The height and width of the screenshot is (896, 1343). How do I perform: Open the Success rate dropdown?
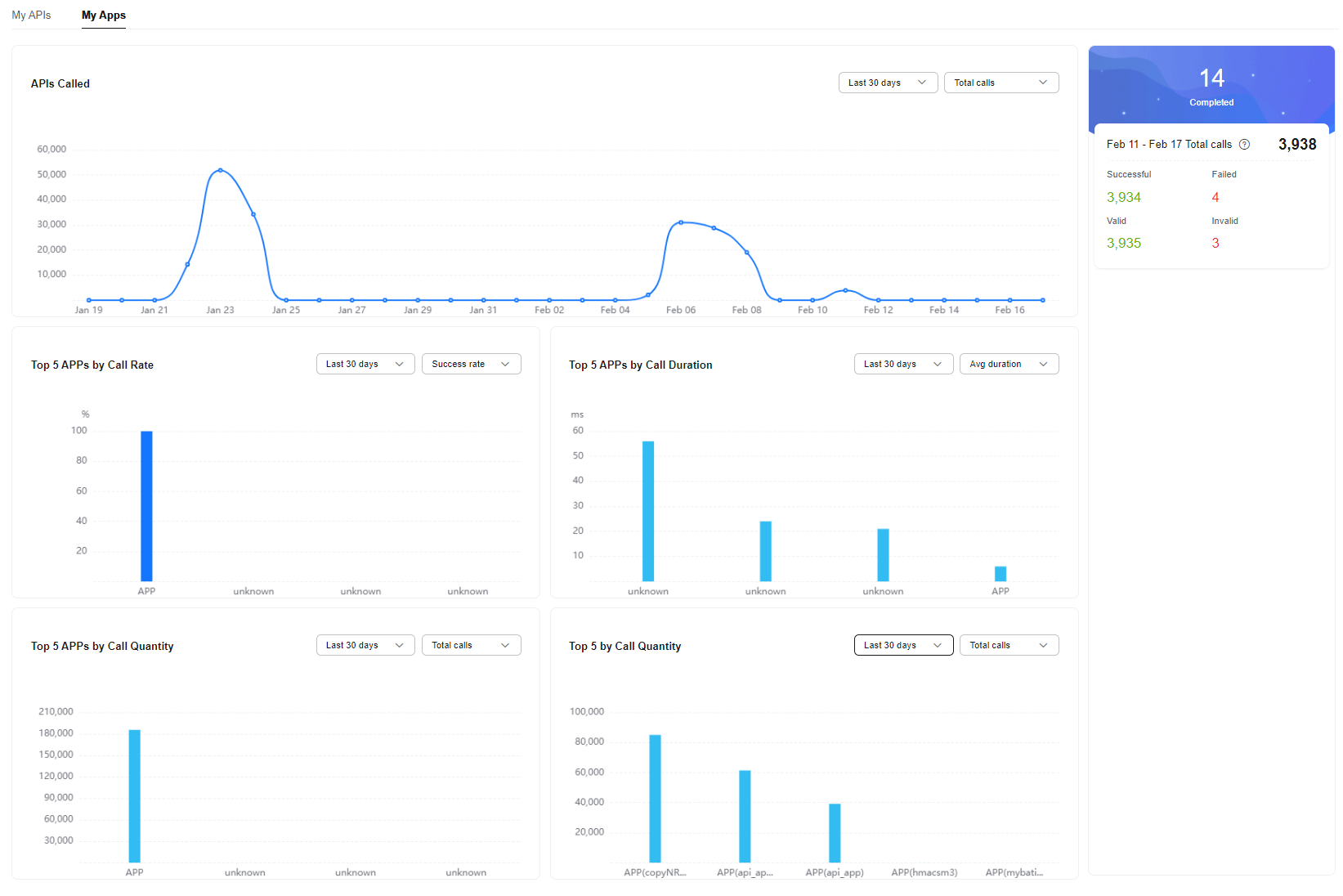coord(471,364)
